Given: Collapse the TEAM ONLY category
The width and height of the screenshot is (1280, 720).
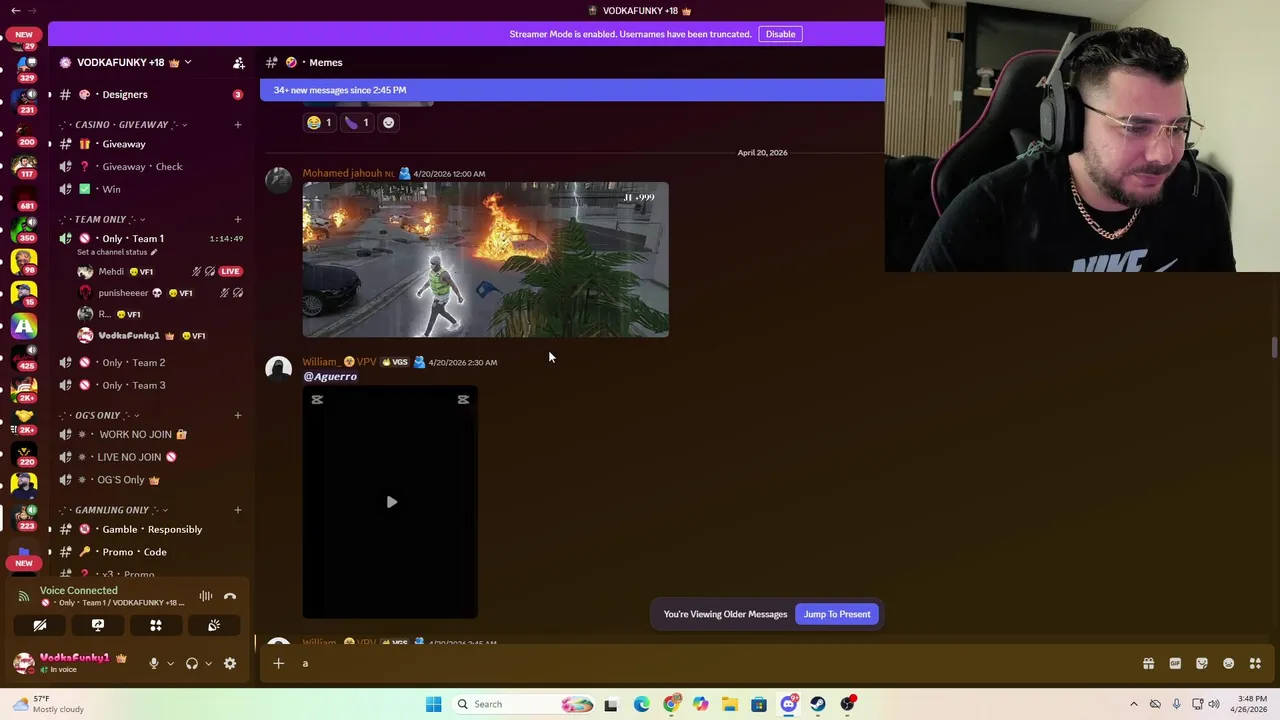Looking at the screenshot, I should [x=102, y=219].
